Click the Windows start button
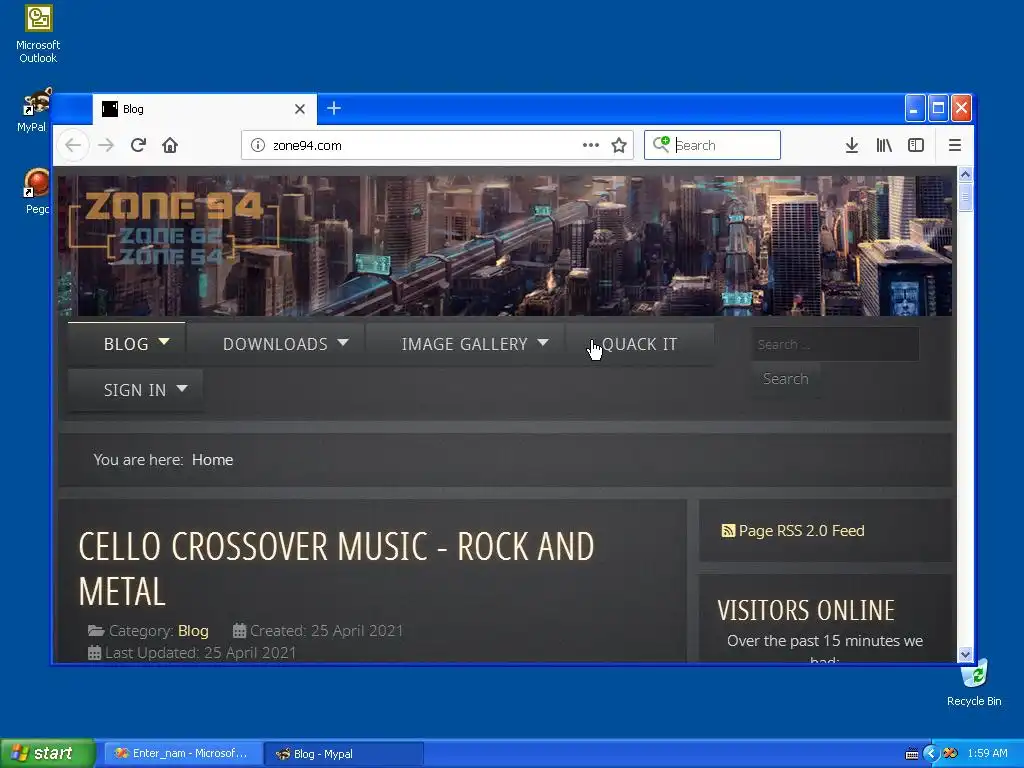This screenshot has height=768, width=1024. (47, 753)
